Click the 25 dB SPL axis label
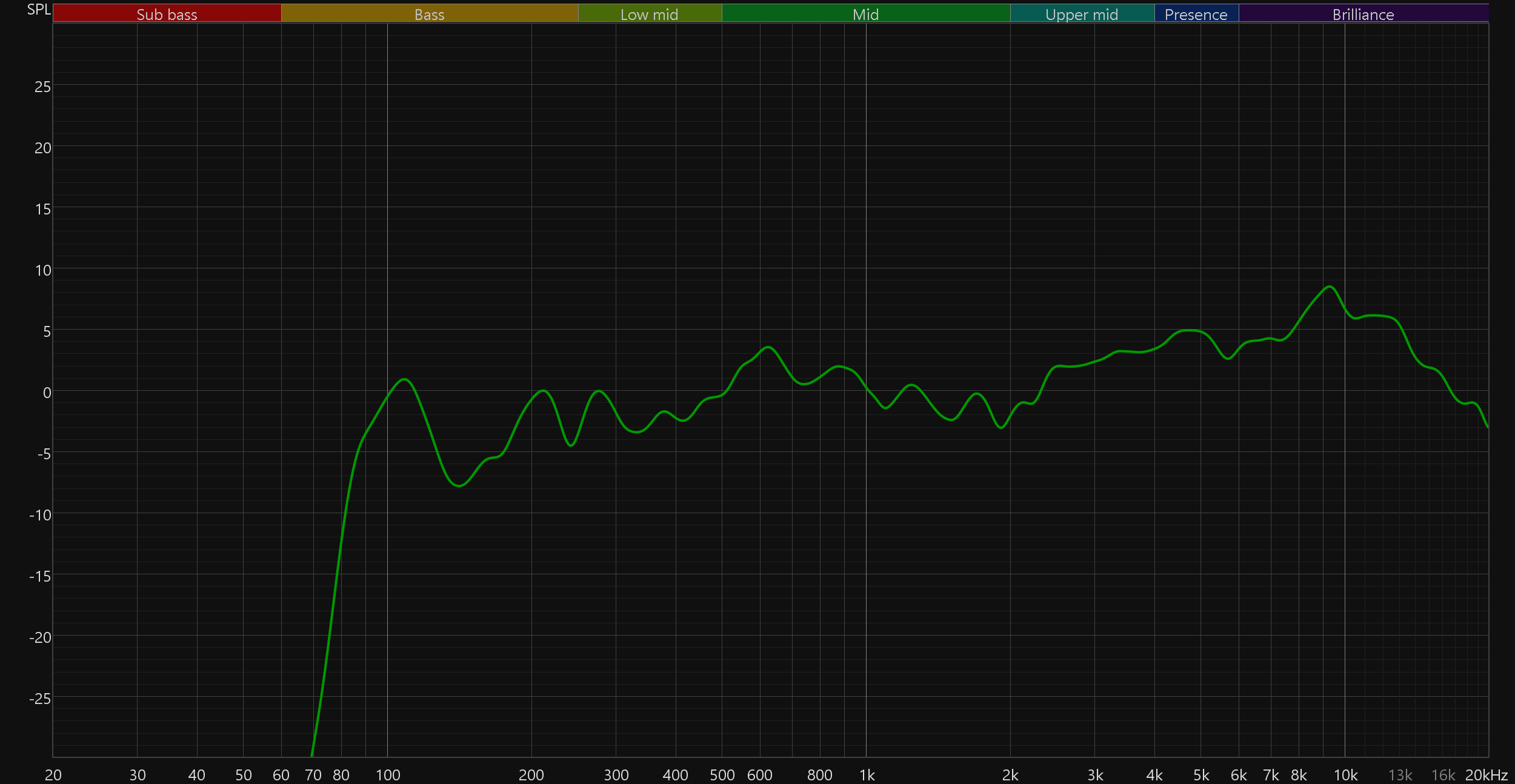1515x784 pixels. (42, 87)
